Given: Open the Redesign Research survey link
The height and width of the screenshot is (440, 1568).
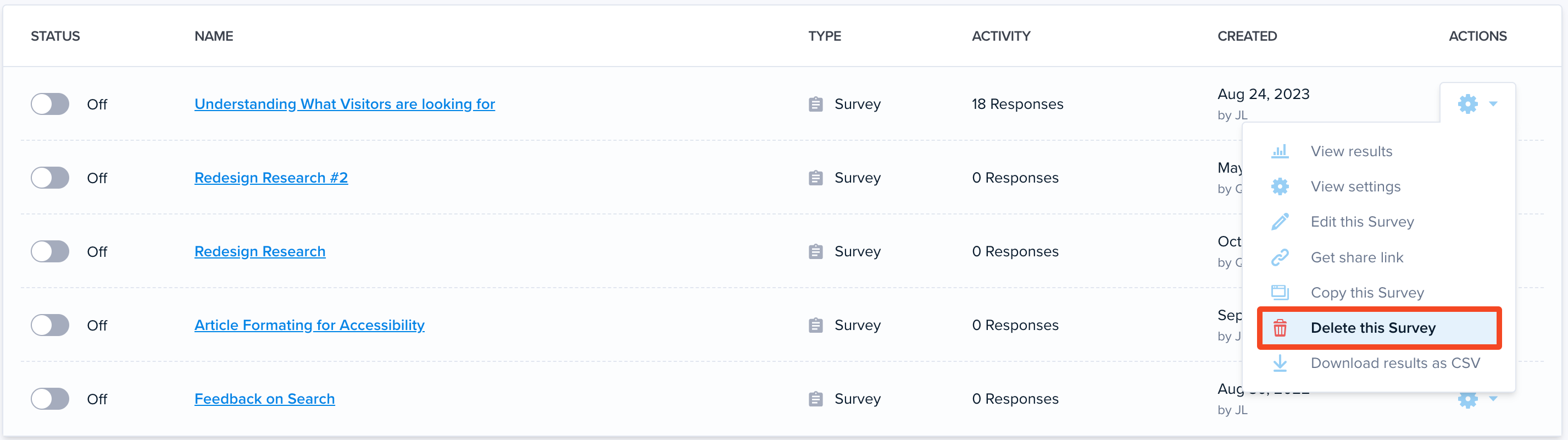Looking at the screenshot, I should click(x=260, y=252).
